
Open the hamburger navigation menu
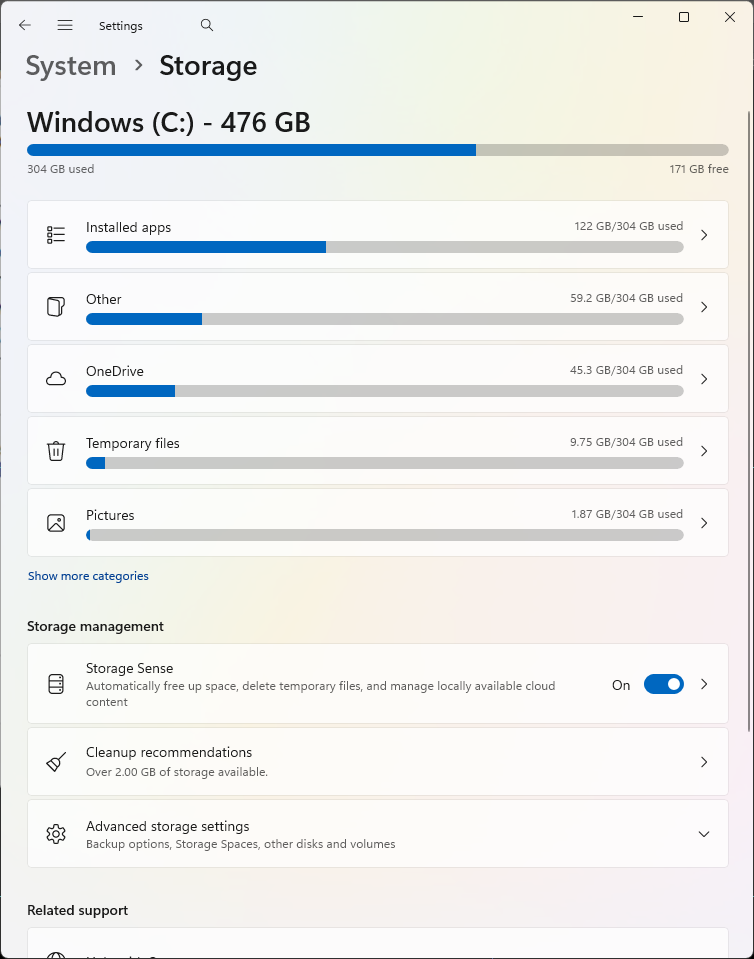point(65,25)
